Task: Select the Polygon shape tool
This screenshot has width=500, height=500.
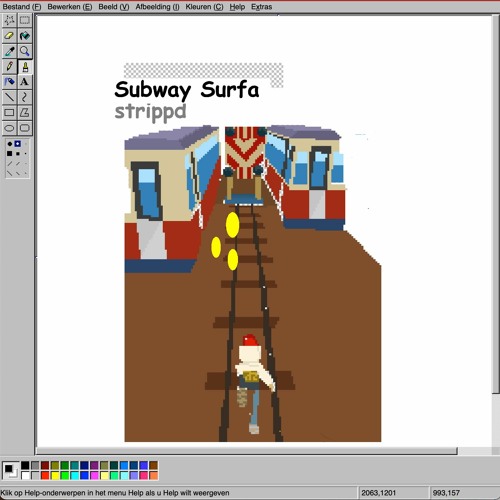Action: pos(25,112)
